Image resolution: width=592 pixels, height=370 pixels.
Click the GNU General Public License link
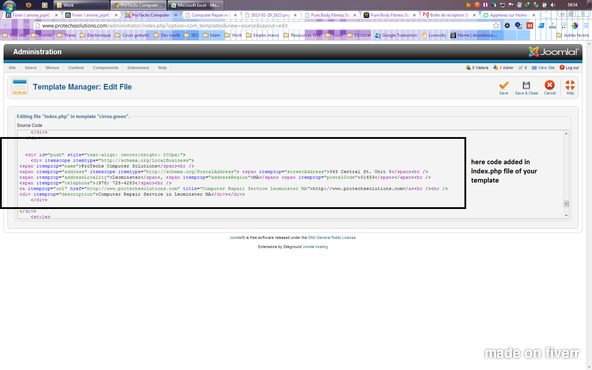point(332,237)
